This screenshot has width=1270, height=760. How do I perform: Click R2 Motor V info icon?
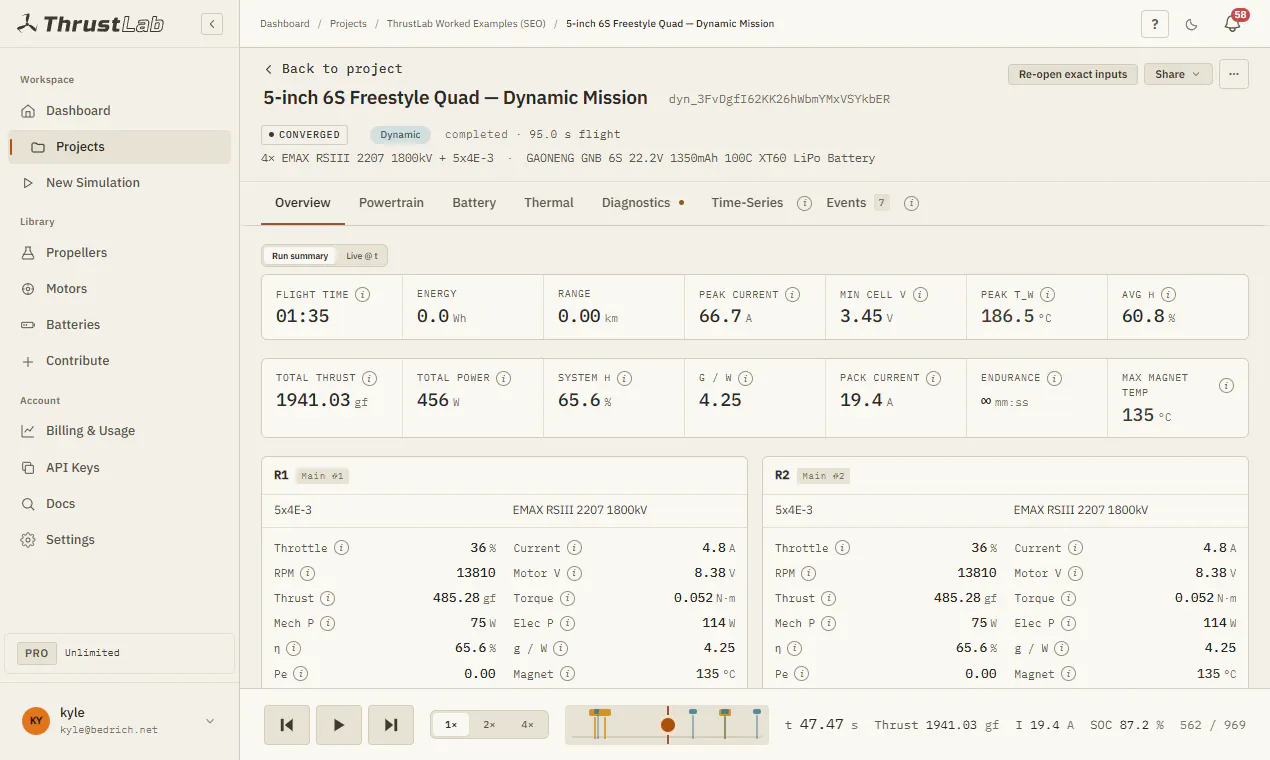(x=1075, y=573)
